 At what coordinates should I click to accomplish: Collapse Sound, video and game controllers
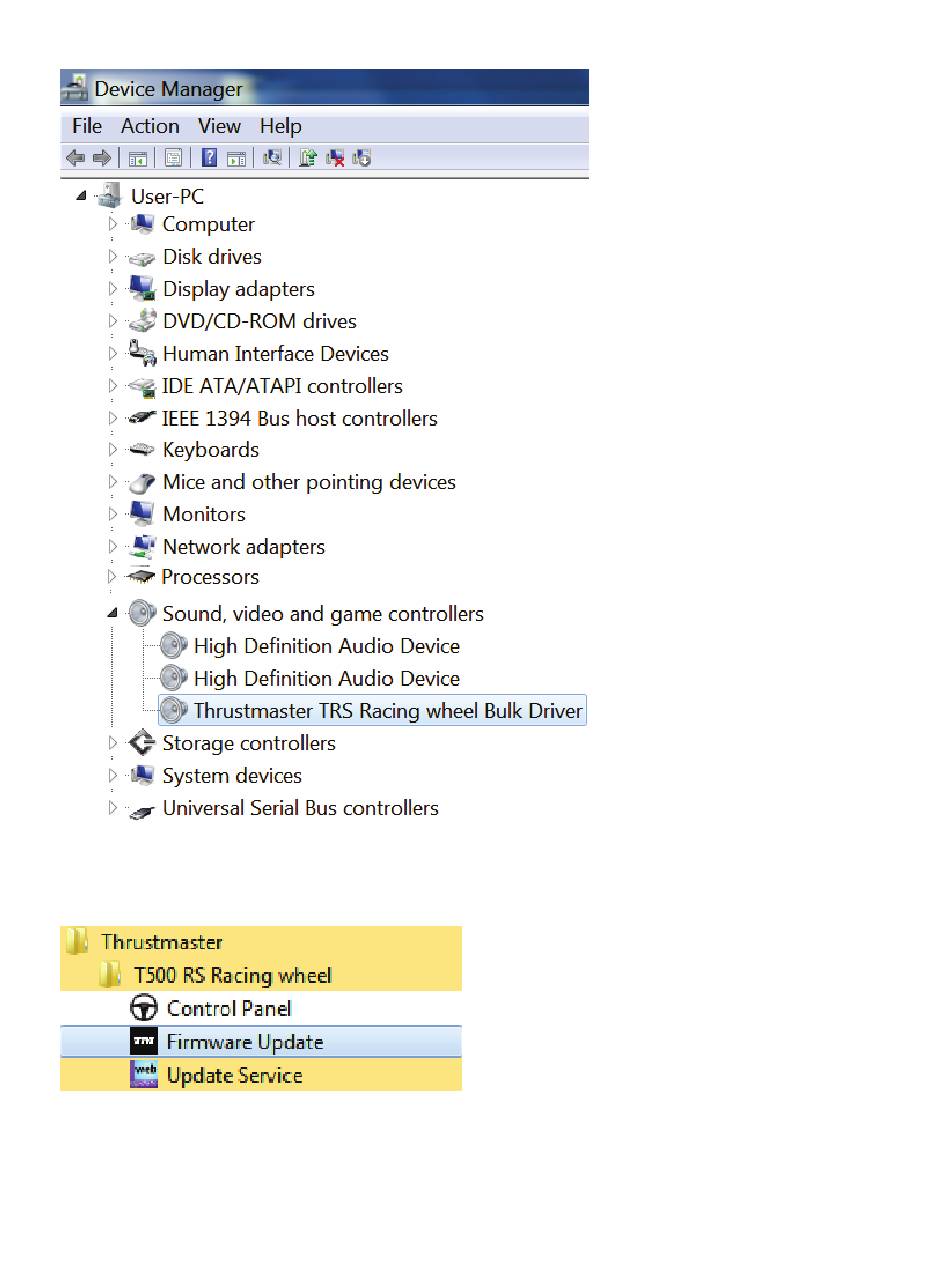[x=113, y=614]
